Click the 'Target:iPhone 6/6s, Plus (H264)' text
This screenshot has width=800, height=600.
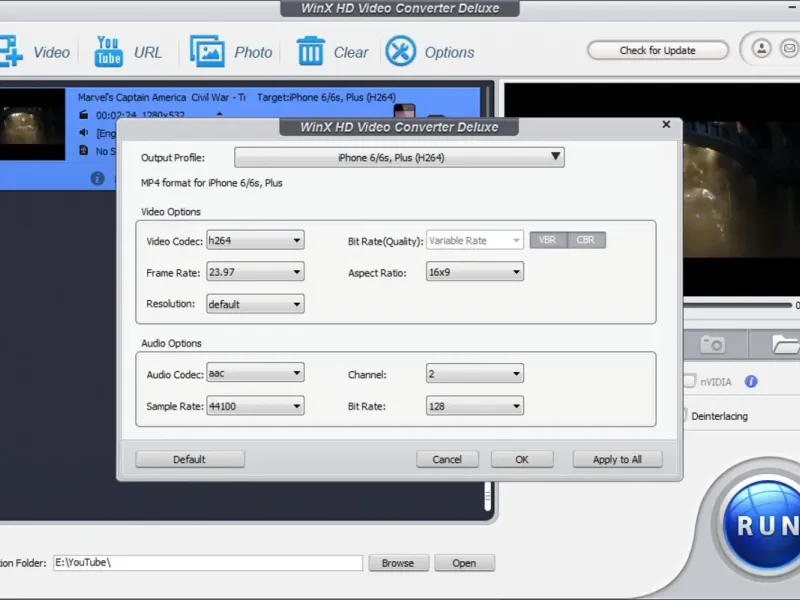(326, 97)
